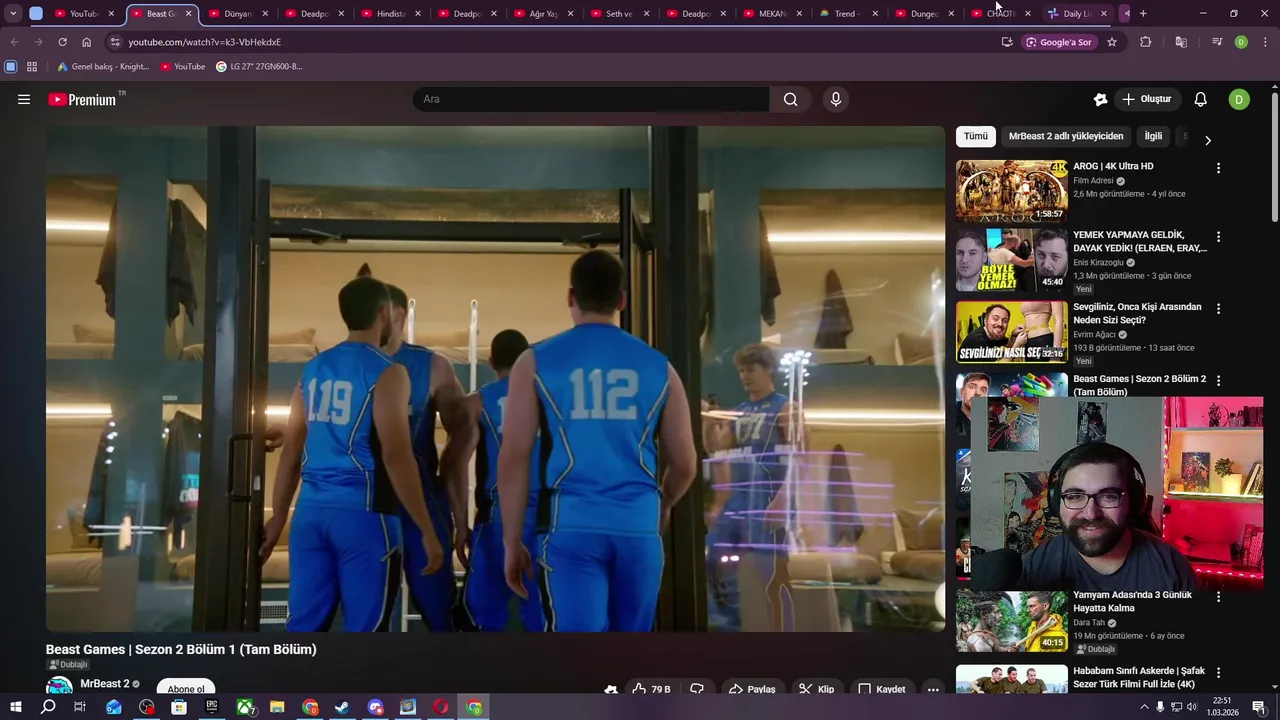Click the Klip button
This screenshot has height=720, width=1280.
click(816, 689)
